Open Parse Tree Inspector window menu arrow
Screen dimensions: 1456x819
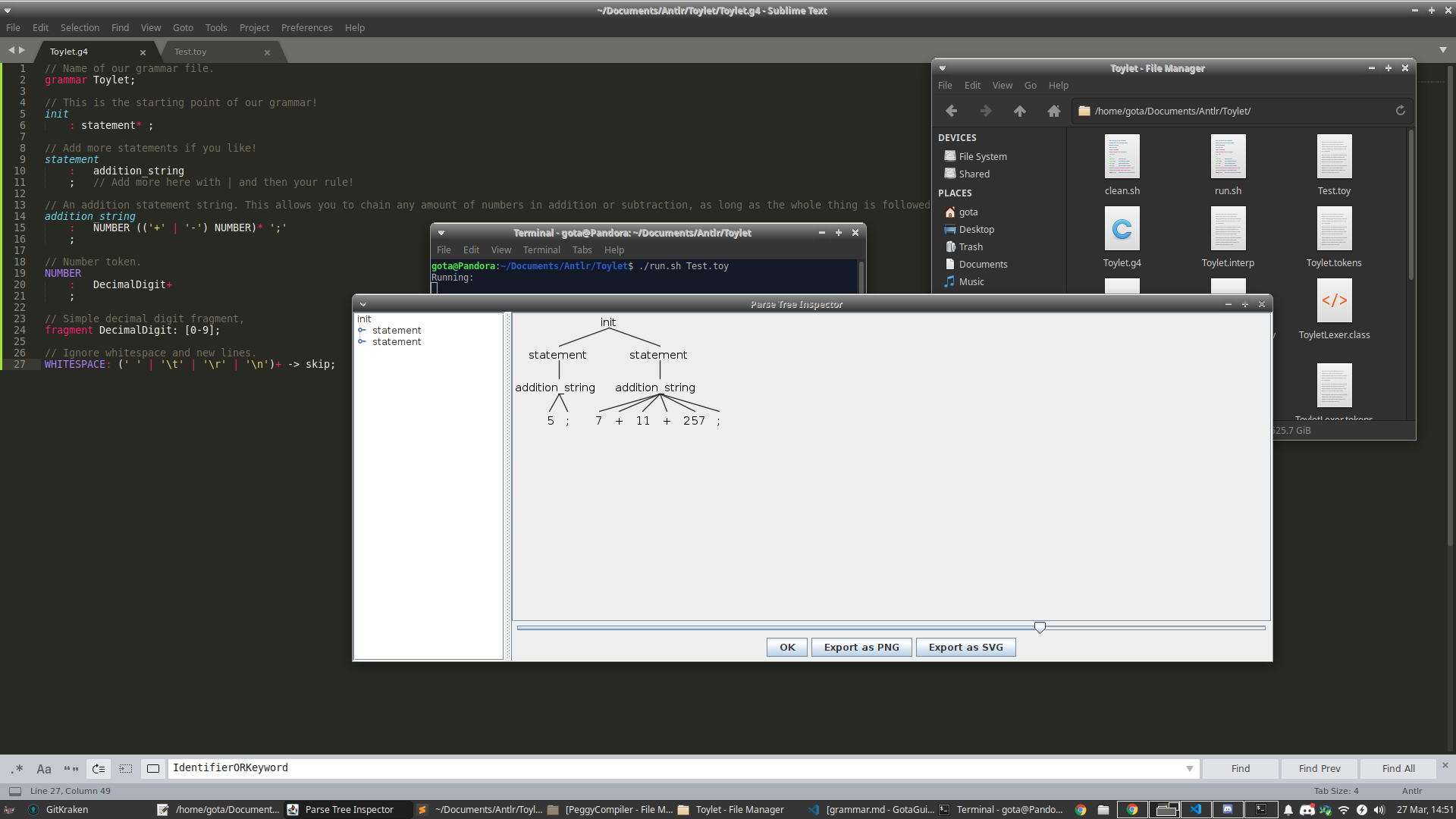[363, 304]
